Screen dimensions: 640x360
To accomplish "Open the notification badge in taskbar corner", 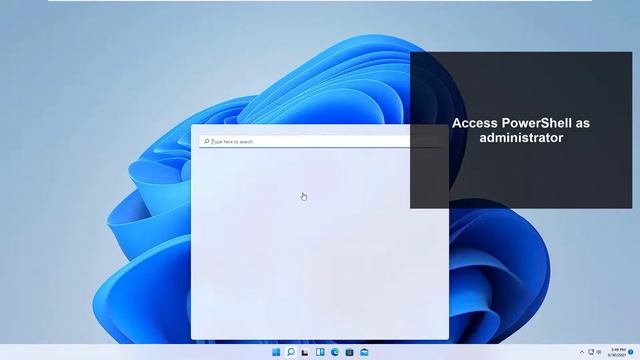I will click(631, 352).
